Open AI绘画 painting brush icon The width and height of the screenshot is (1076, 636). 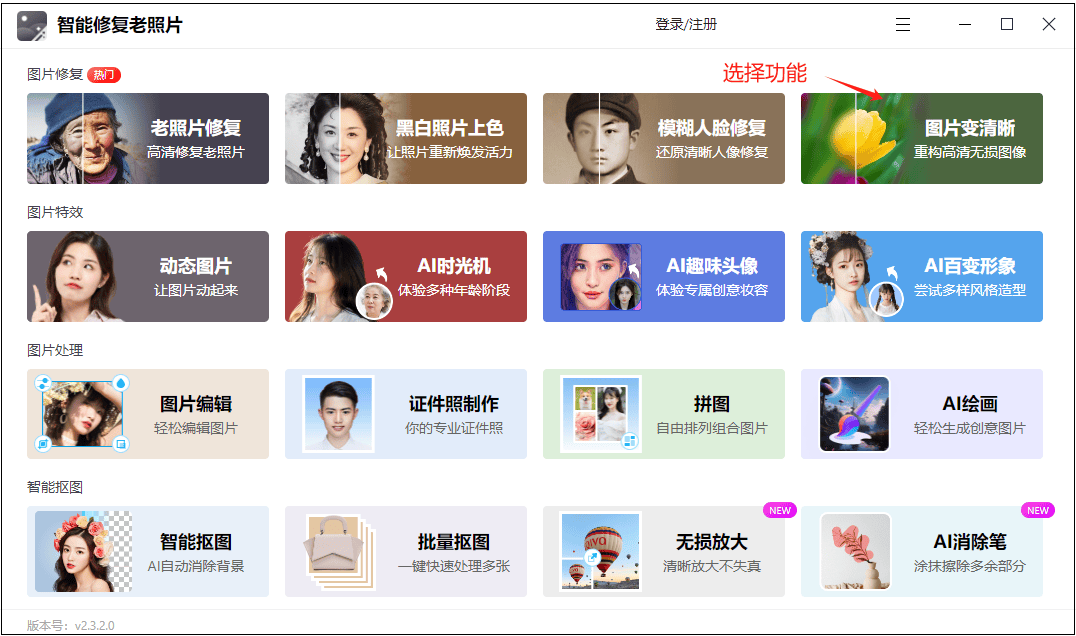tap(854, 414)
